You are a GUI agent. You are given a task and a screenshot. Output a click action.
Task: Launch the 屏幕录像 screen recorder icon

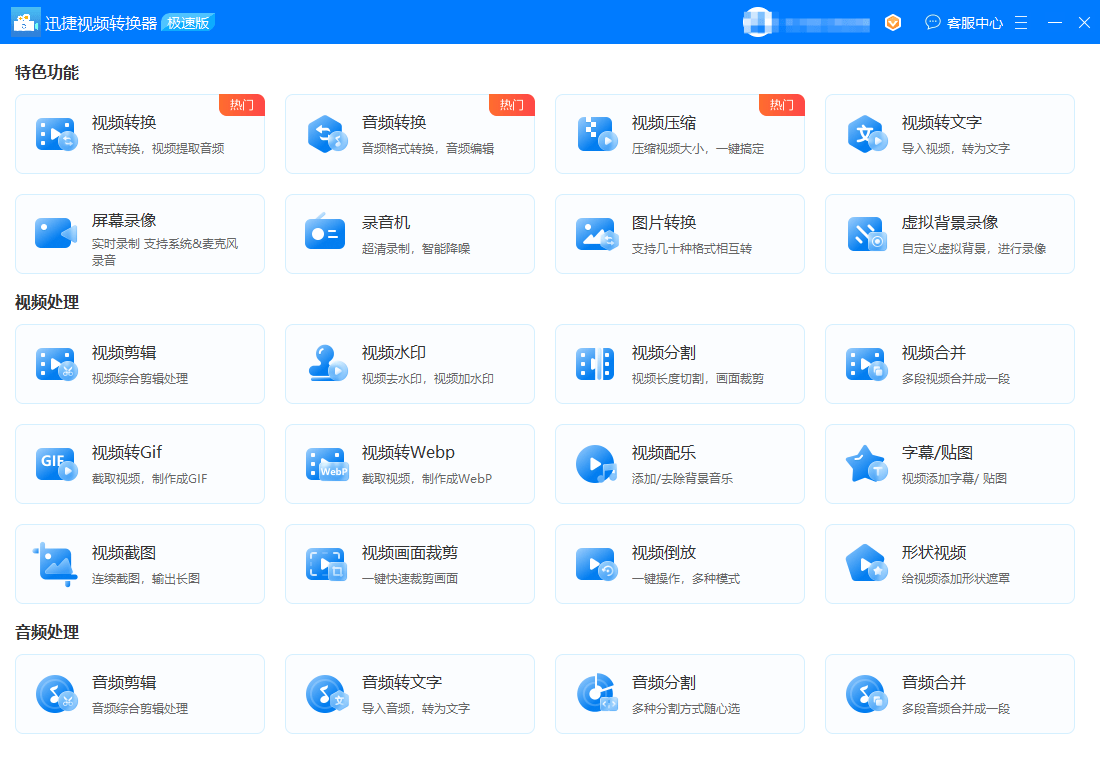pyautogui.click(x=55, y=233)
